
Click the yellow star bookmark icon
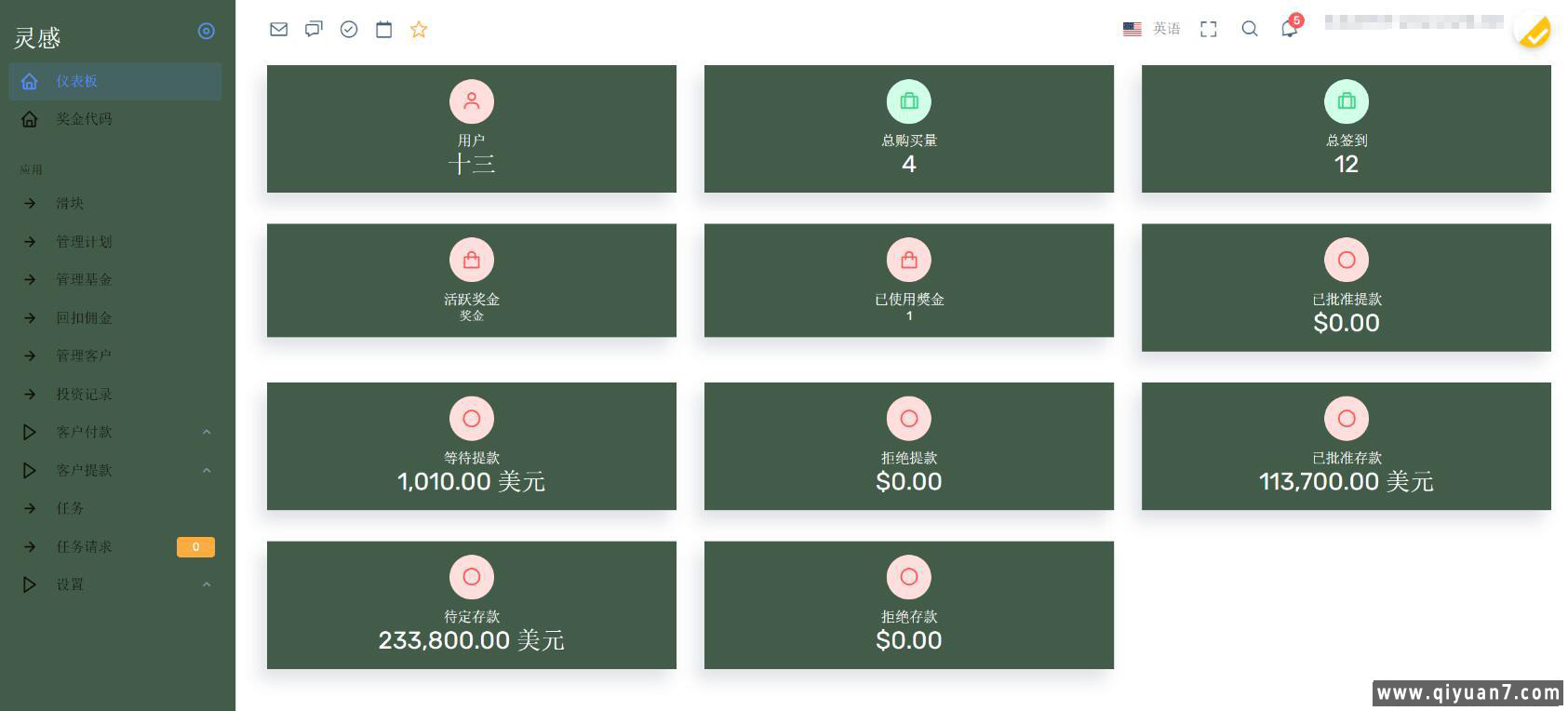(419, 29)
